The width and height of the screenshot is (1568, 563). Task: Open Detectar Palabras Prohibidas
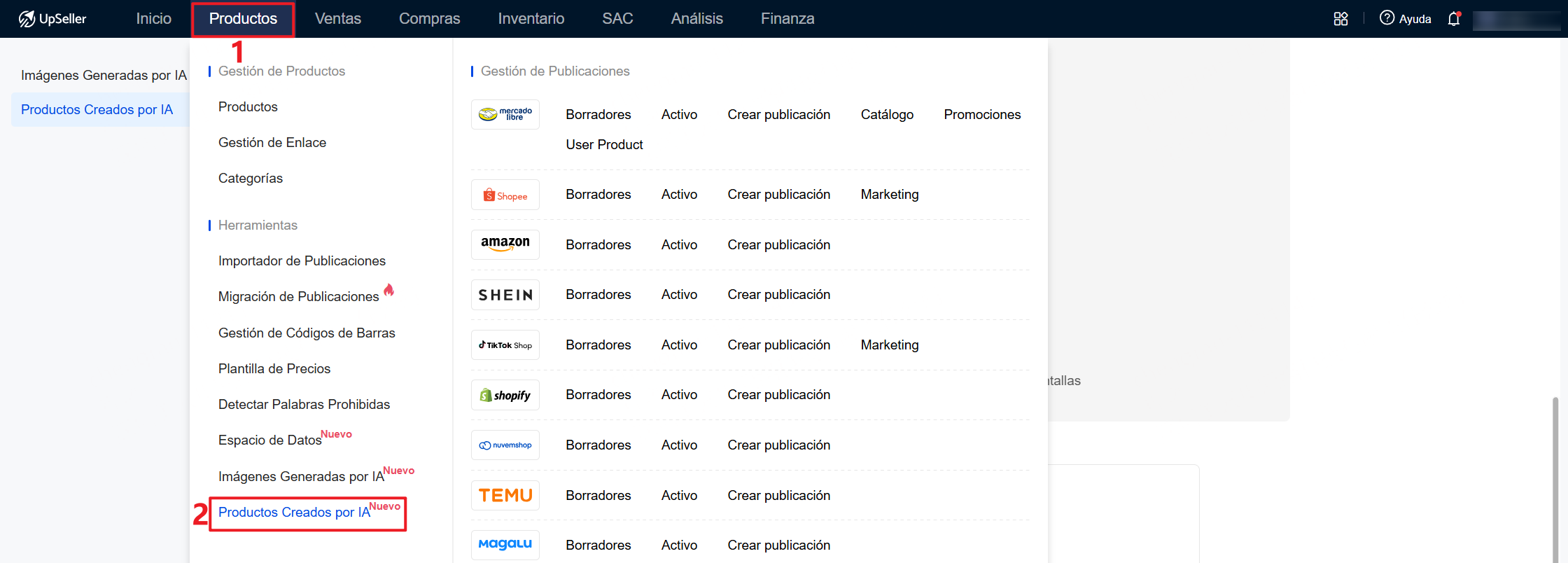point(304,404)
